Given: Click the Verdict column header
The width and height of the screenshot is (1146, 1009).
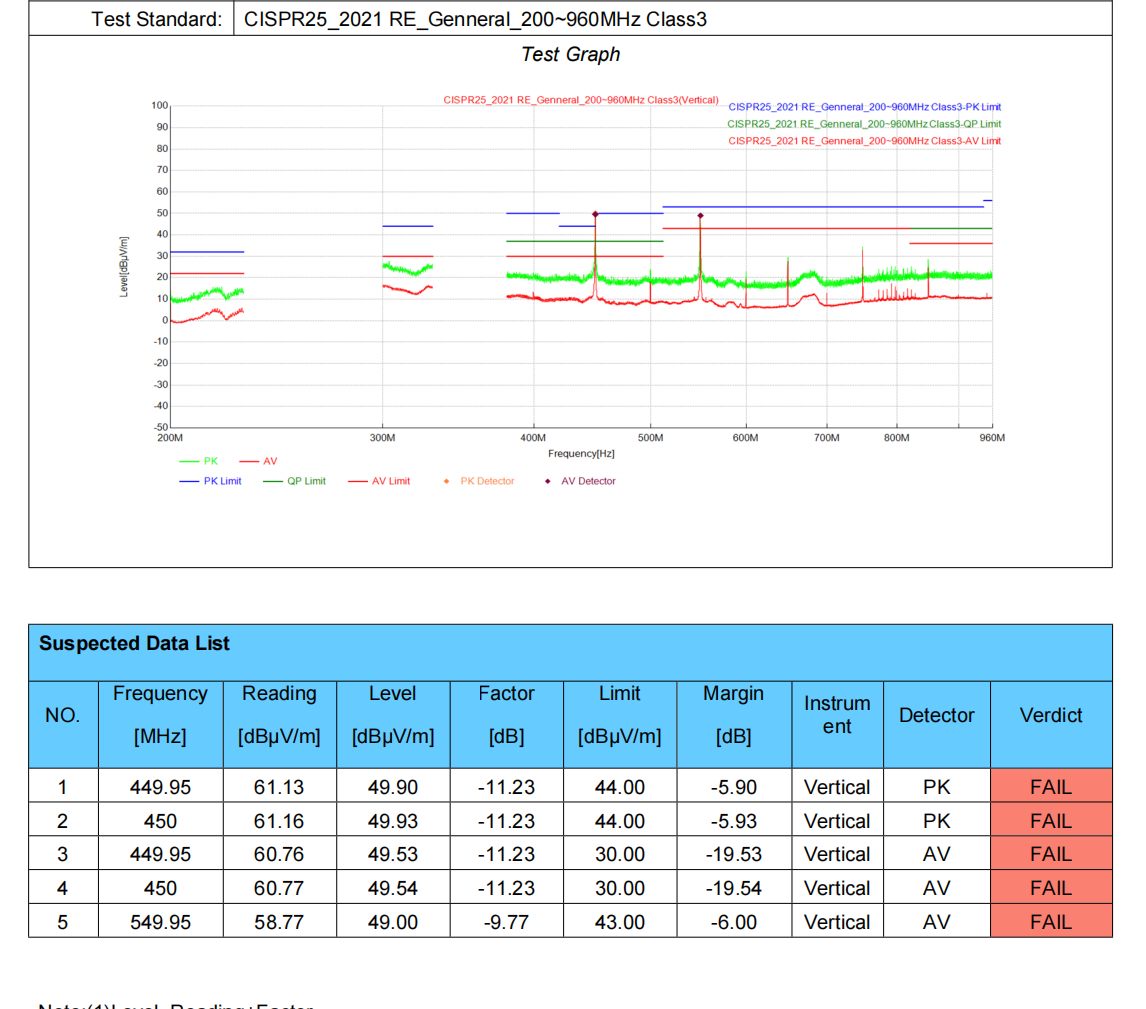Looking at the screenshot, I should click(1050, 715).
